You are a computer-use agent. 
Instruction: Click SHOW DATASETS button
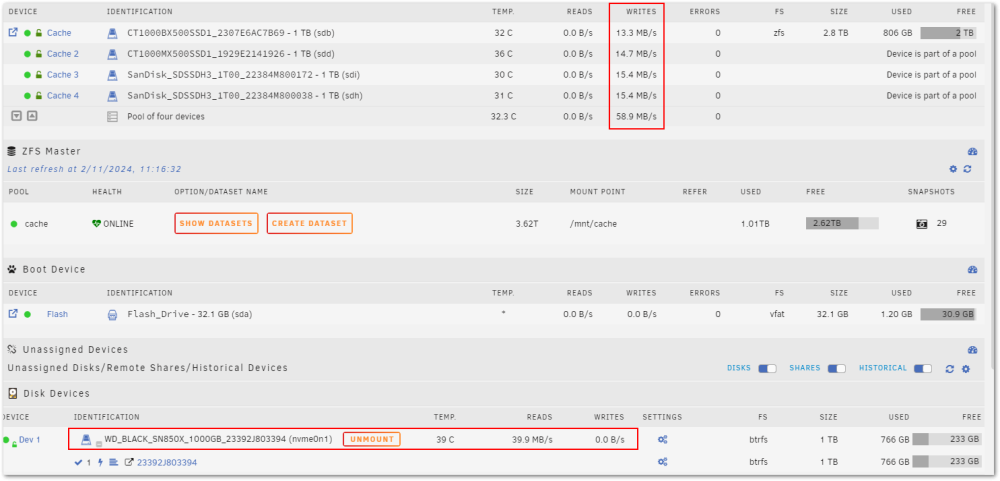[216, 223]
